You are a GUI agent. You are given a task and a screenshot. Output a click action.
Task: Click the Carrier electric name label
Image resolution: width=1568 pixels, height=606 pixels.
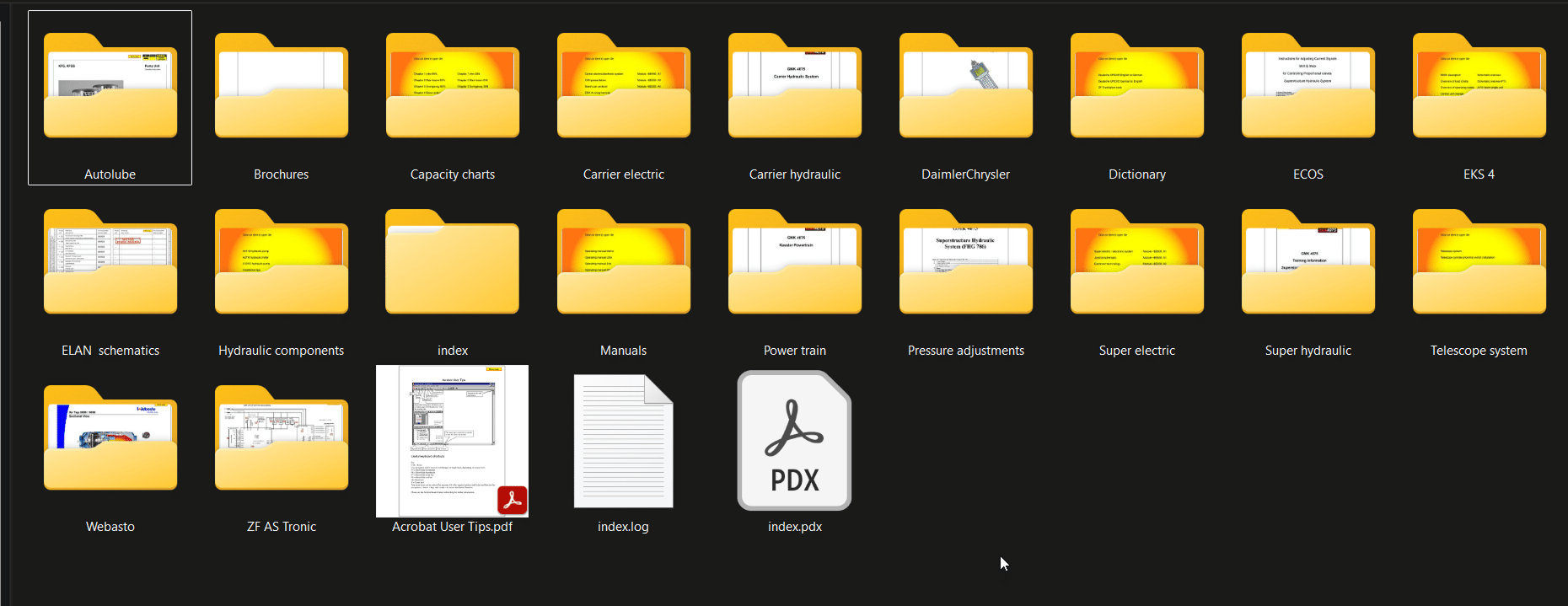pos(624,174)
